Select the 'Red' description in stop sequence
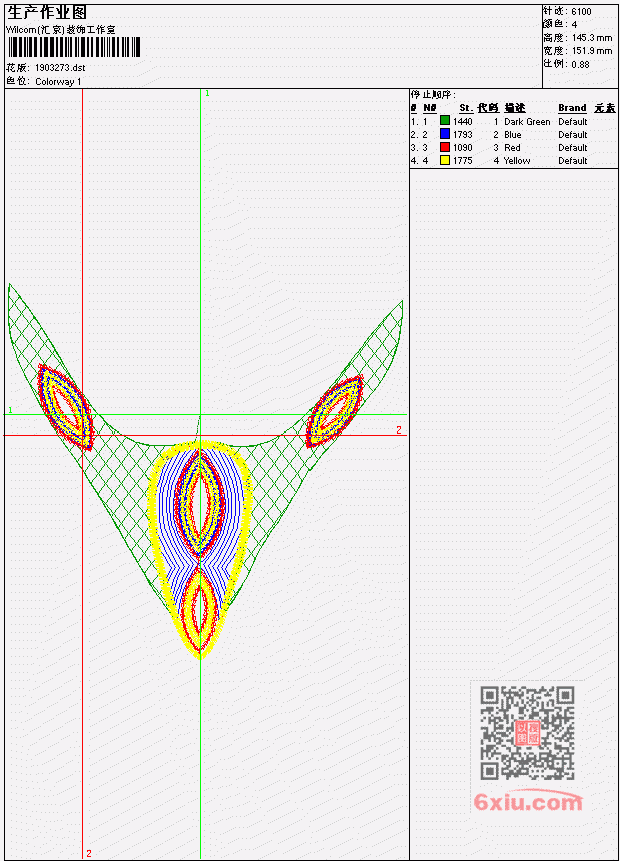620x861 pixels. 512,148
